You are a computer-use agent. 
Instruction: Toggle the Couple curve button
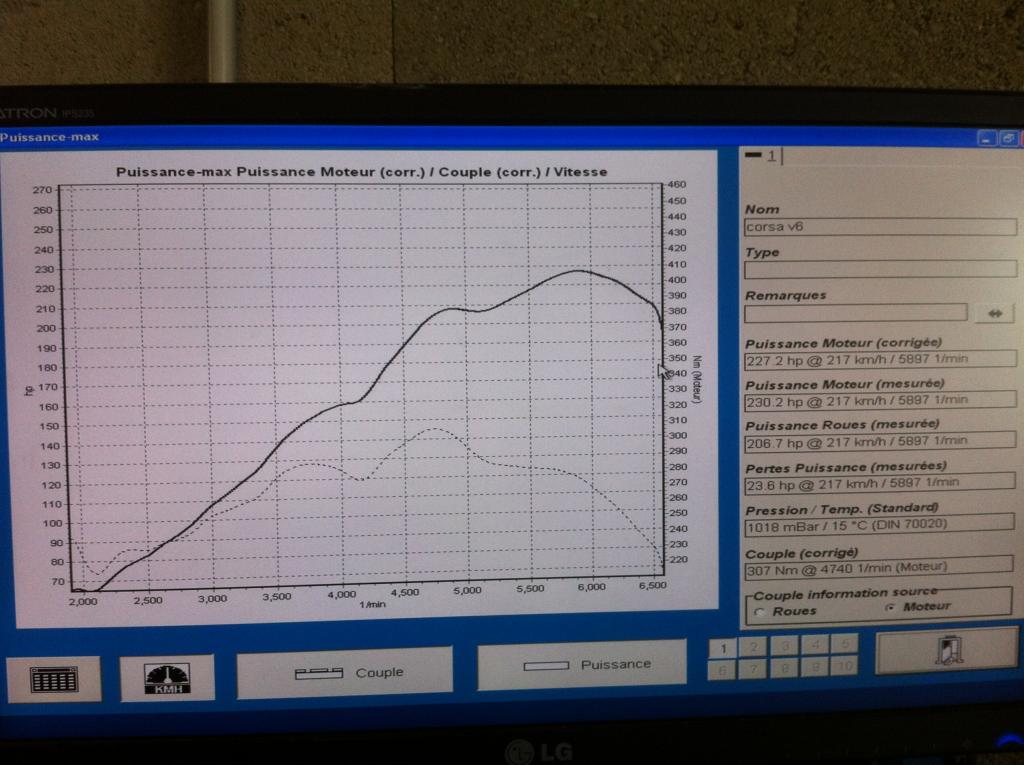344,673
